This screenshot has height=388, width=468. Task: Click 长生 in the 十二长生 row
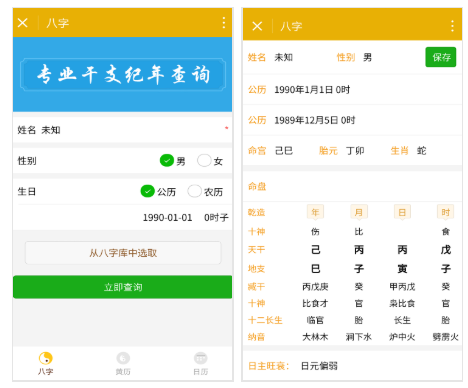pyautogui.click(x=402, y=320)
